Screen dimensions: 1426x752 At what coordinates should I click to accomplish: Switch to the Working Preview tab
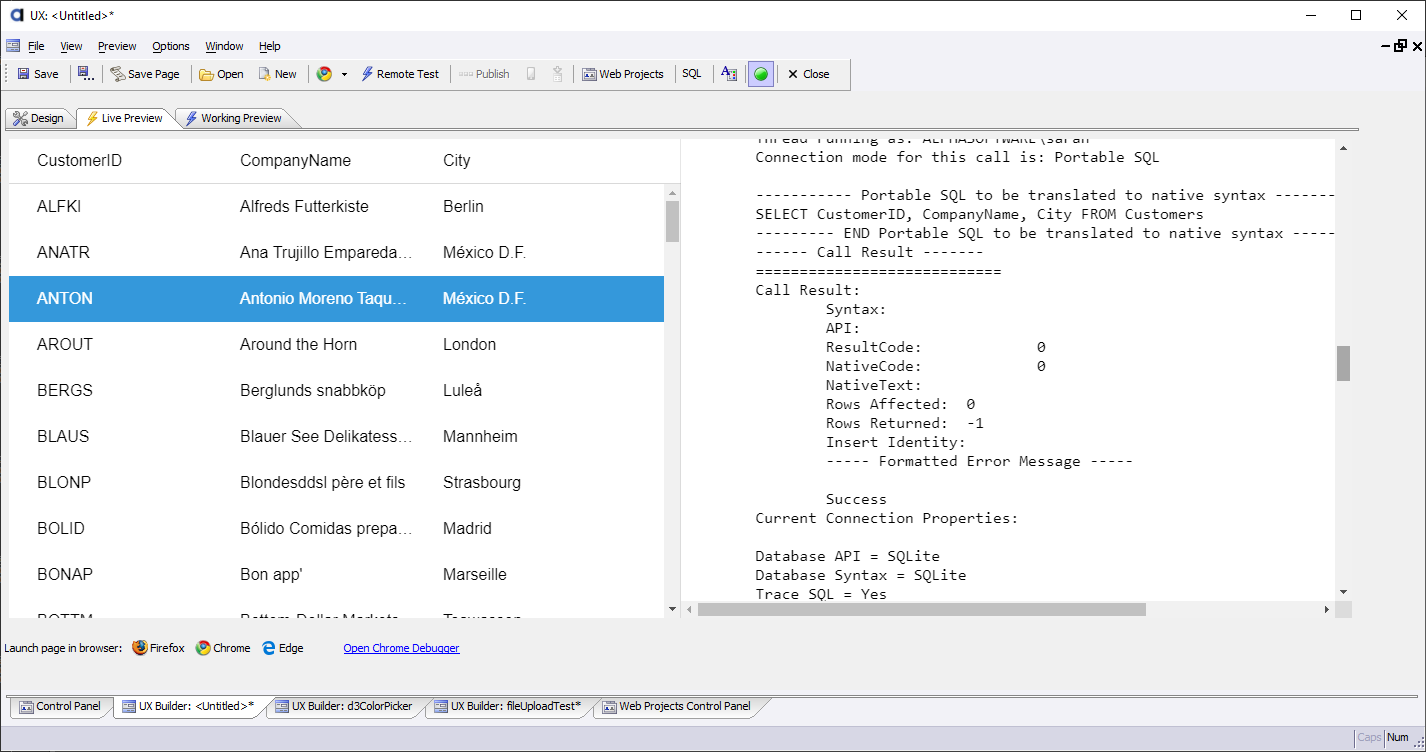(x=233, y=118)
